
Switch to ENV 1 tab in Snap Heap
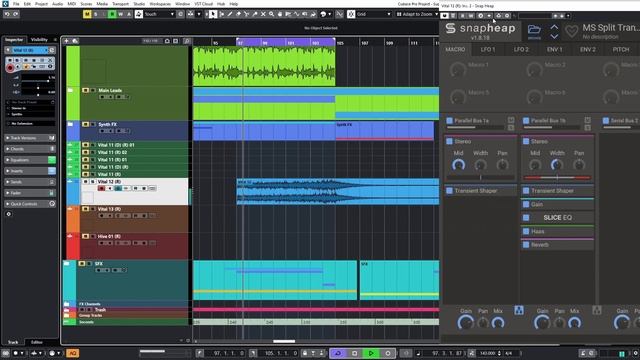click(x=554, y=49)
